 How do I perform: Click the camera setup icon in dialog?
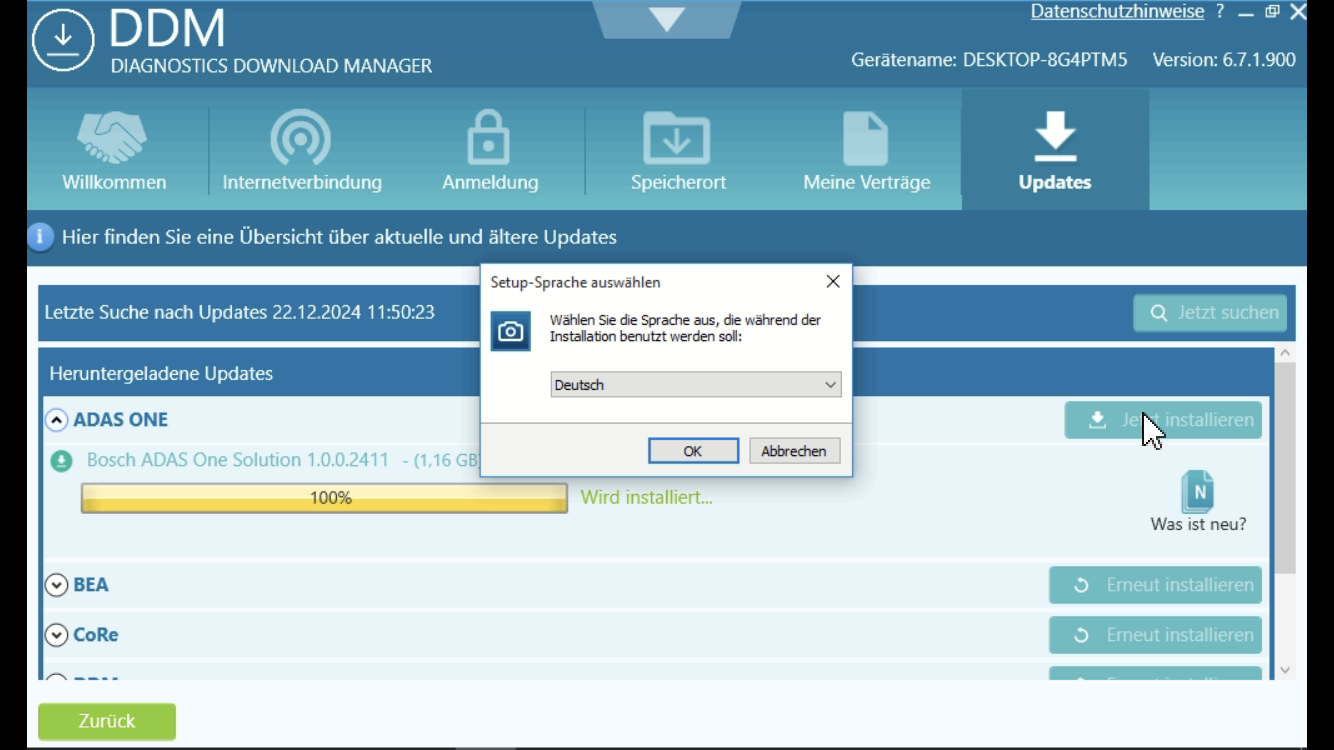511,331
